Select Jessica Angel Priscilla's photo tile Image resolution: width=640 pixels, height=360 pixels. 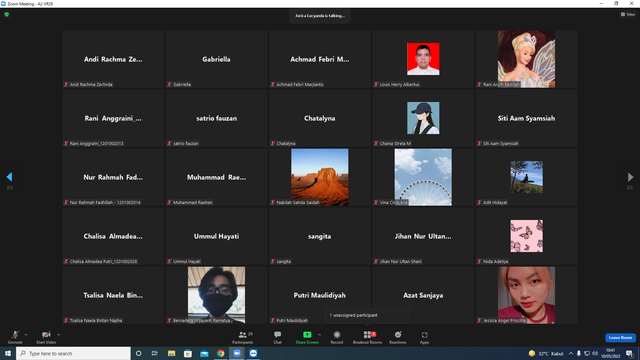click(x=526, y=295)
